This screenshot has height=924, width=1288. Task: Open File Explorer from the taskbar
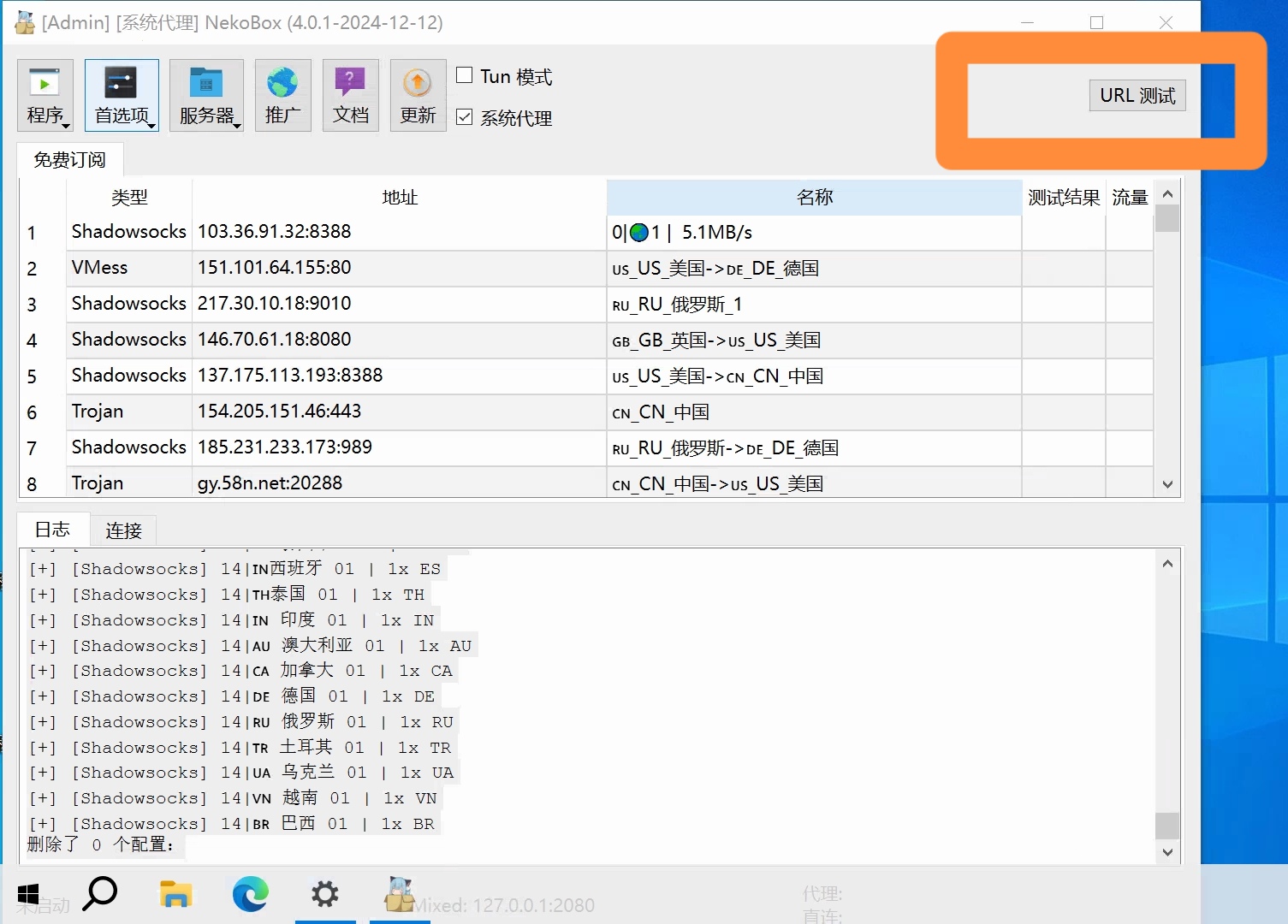175,895
